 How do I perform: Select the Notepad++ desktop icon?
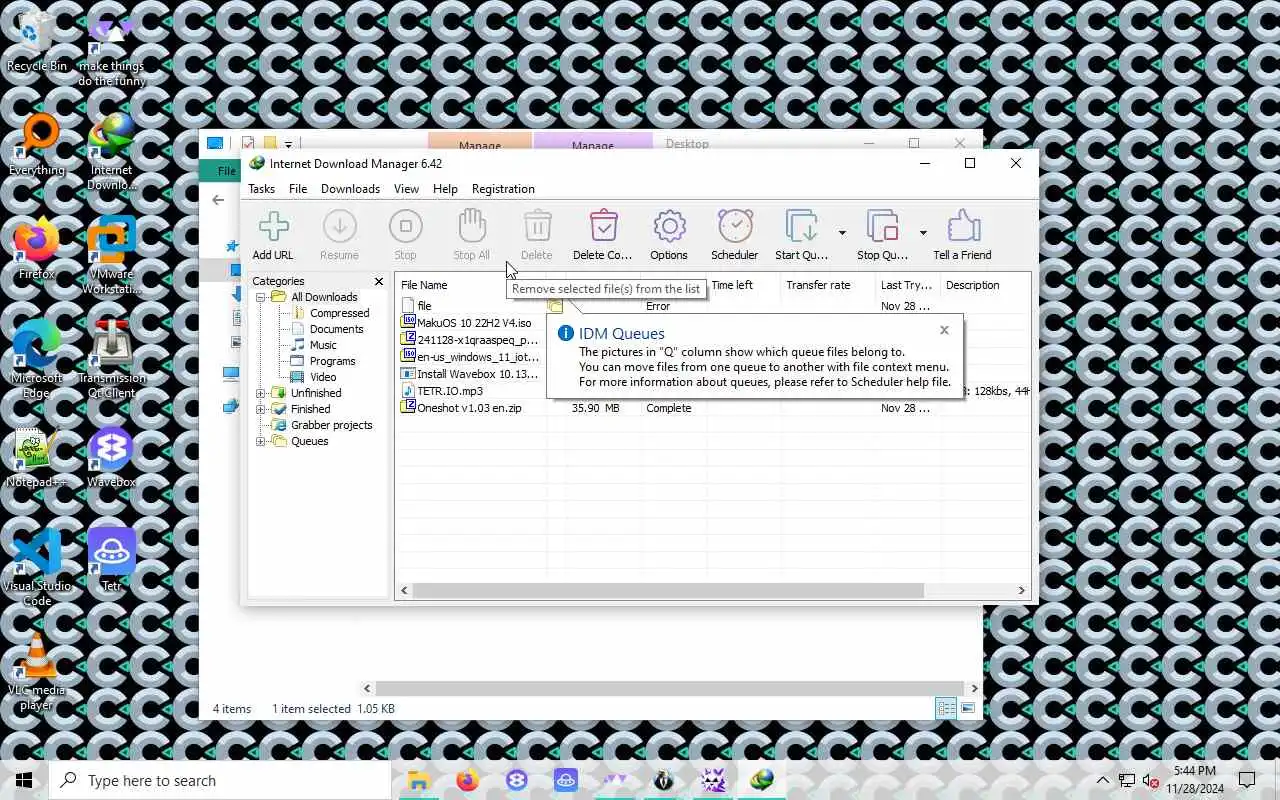37,458
